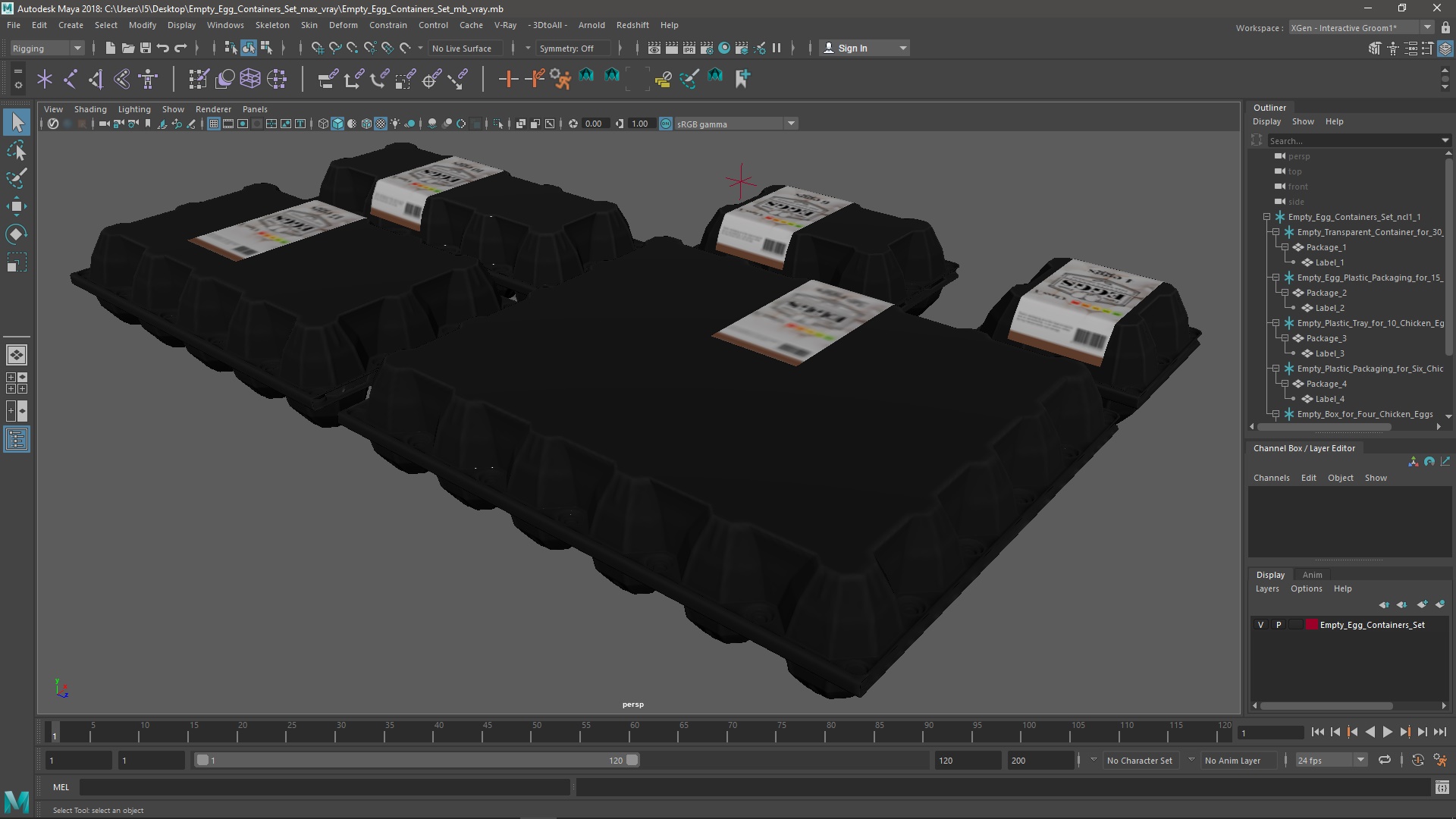Collapse the Package_2 node
Screen dimensions: 1456x819
1285,293
